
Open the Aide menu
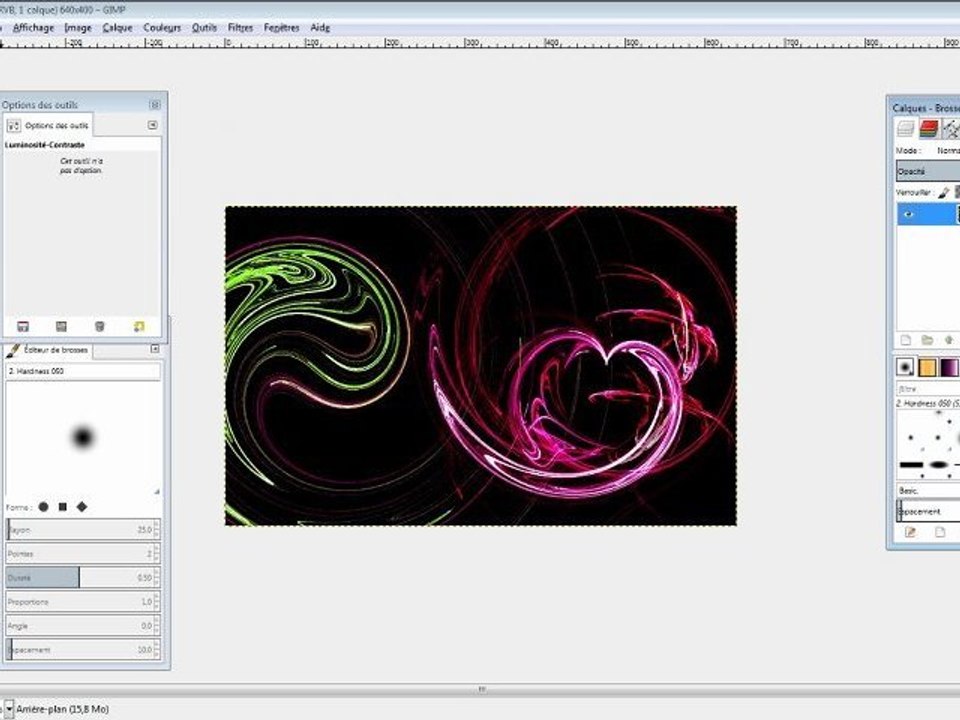(320, 28)
